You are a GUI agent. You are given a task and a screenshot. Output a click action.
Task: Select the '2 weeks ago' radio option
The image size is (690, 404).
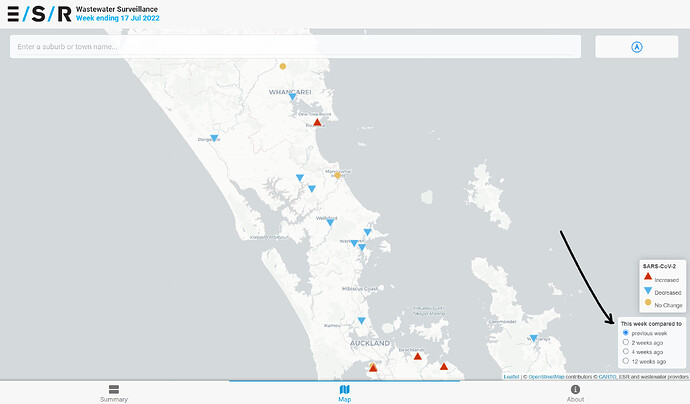coord(626,342)
